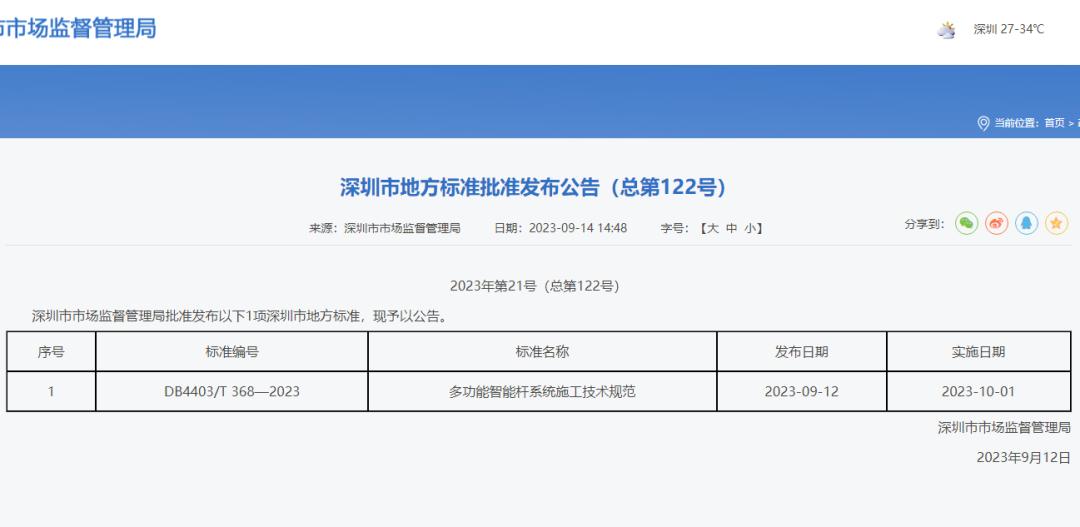Share the announcement to Sina Weibo
The image size is (1080, 527).
[996, 224]
